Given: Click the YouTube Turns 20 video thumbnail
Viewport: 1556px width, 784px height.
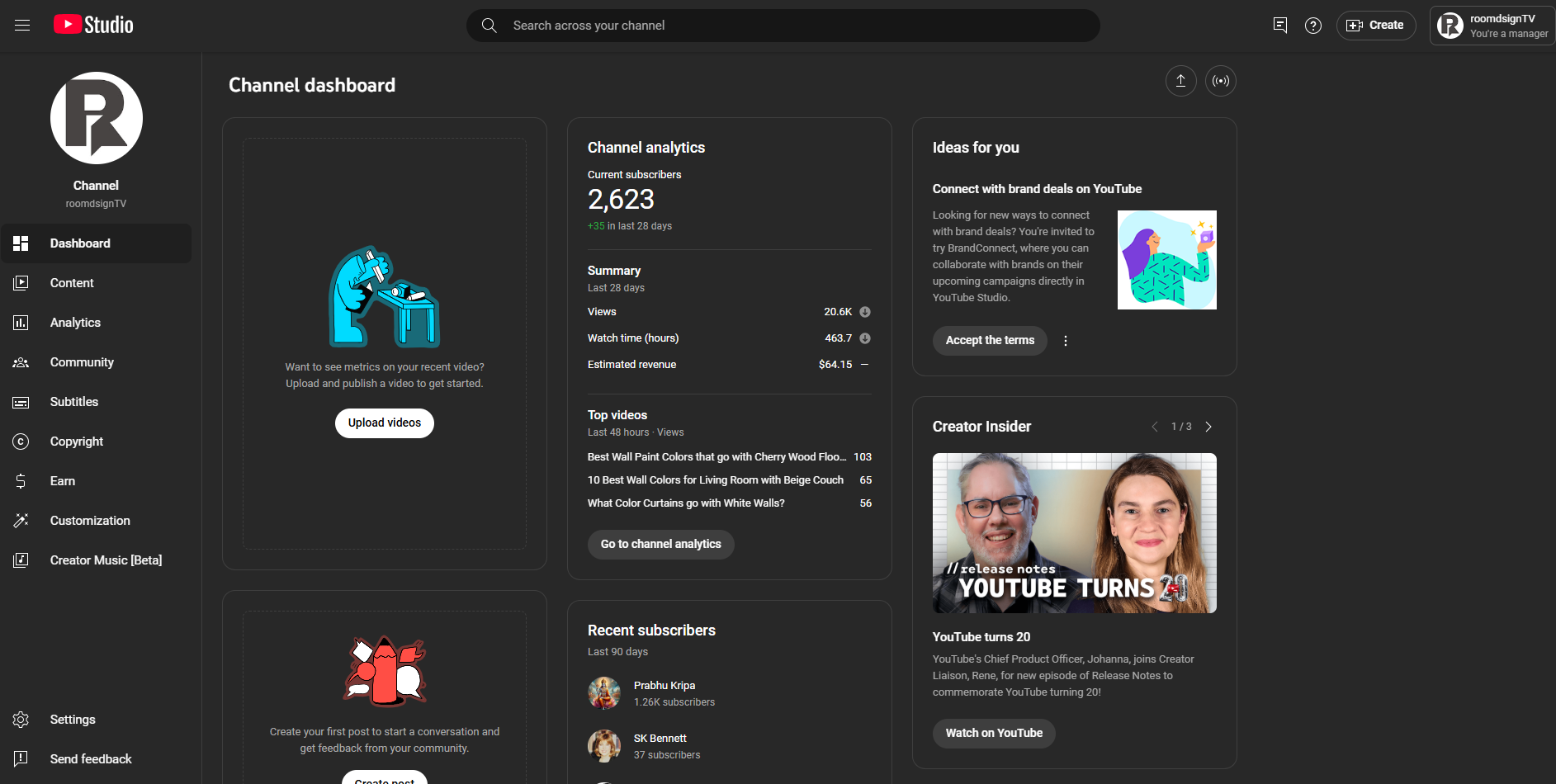Looking at the screenshot, I should click(x=1075, y=533).
